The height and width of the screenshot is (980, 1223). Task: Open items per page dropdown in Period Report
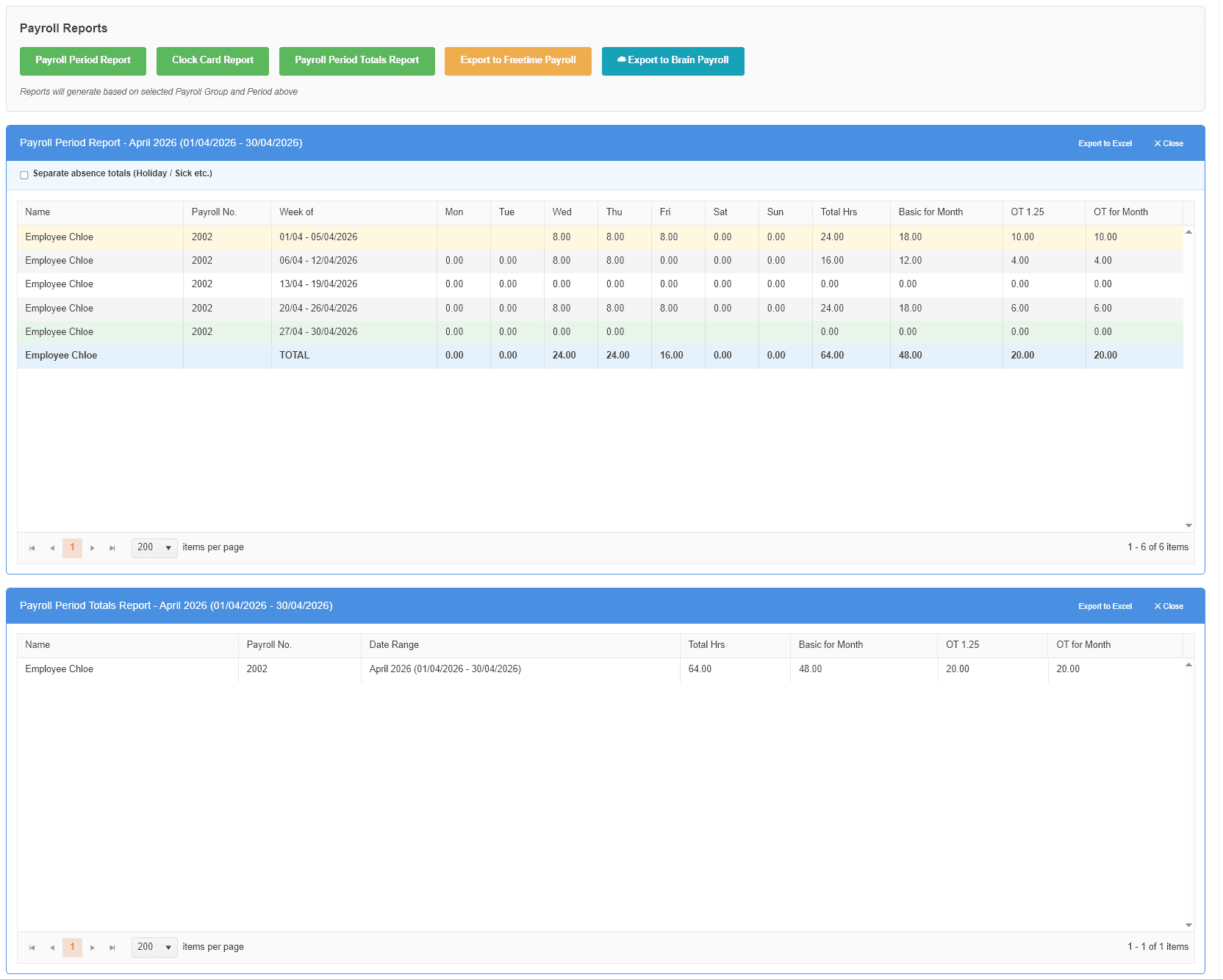coord(154,548)
